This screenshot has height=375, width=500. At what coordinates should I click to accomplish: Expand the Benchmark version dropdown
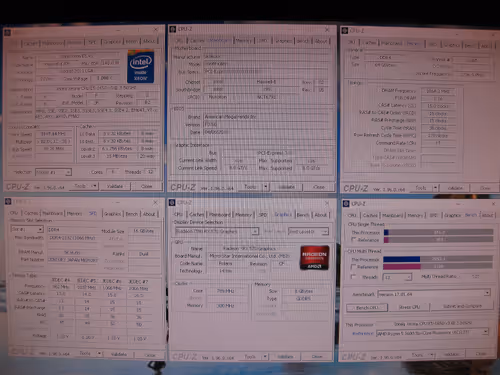click(434, 294)
